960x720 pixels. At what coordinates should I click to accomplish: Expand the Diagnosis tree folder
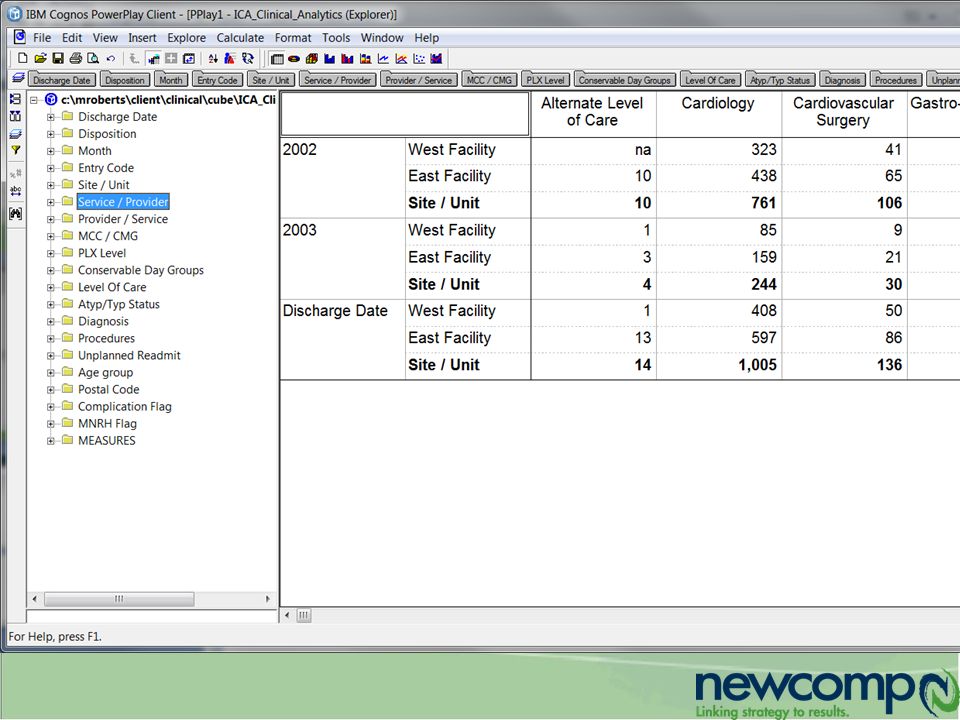point(51,321)
